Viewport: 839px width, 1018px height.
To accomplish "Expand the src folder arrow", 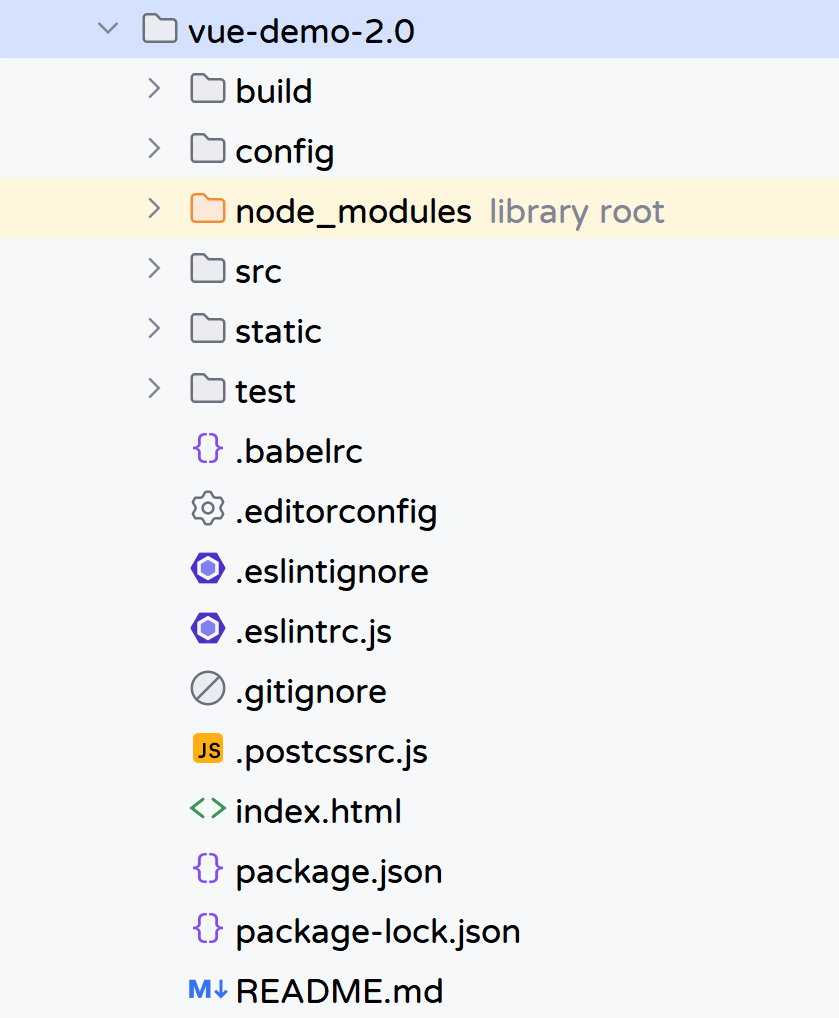I will pyautogui.click(x=154, y=268).
